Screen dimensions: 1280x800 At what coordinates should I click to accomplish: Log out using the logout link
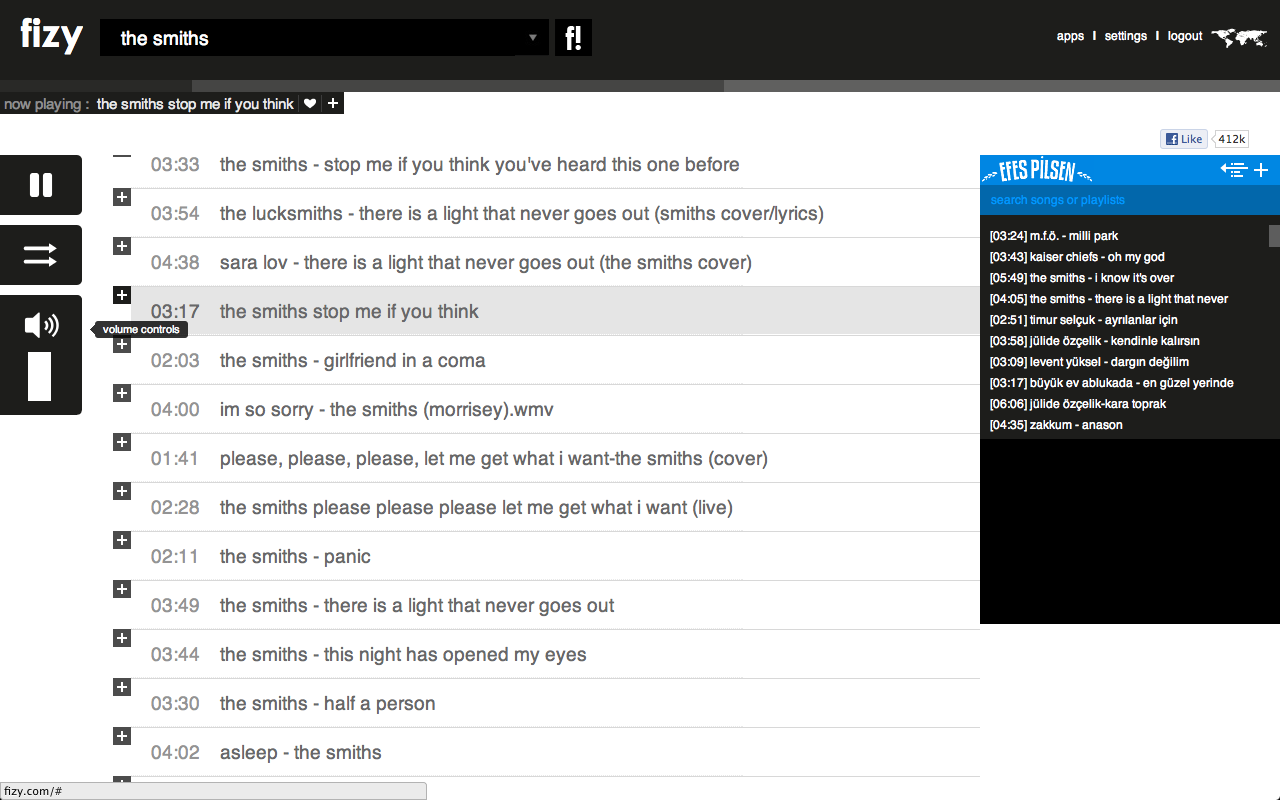click(x=1185, y=36)
